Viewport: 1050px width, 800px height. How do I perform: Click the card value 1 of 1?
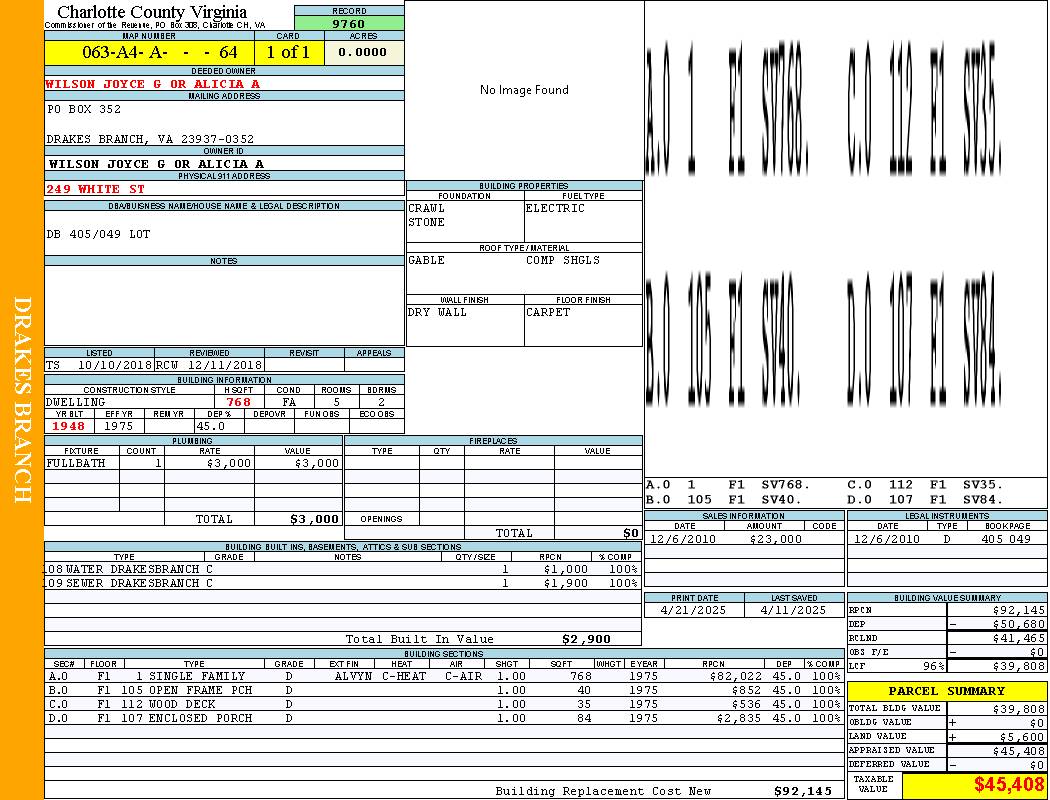tap(289, 52)
